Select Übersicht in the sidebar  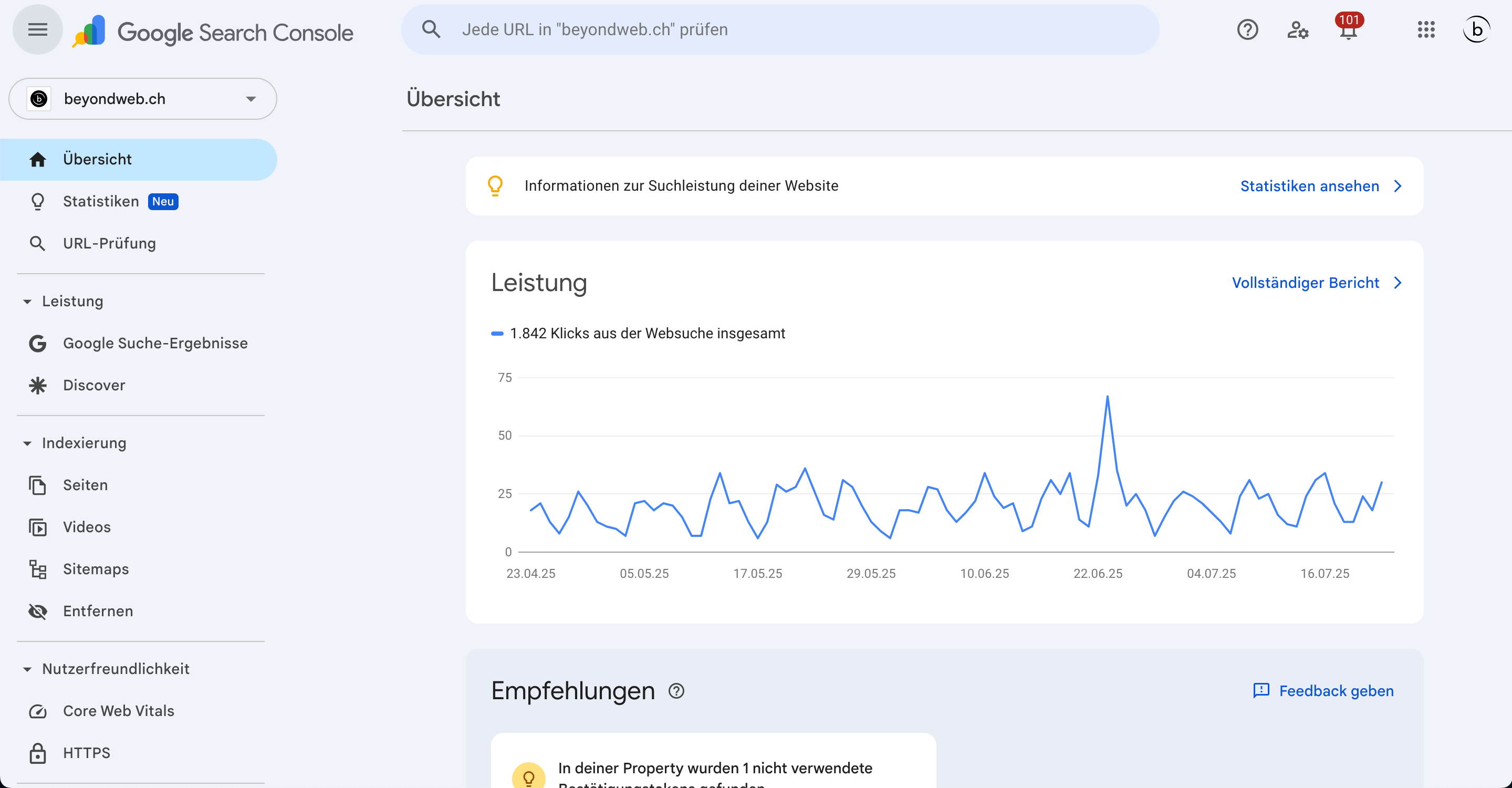[139, 159]
